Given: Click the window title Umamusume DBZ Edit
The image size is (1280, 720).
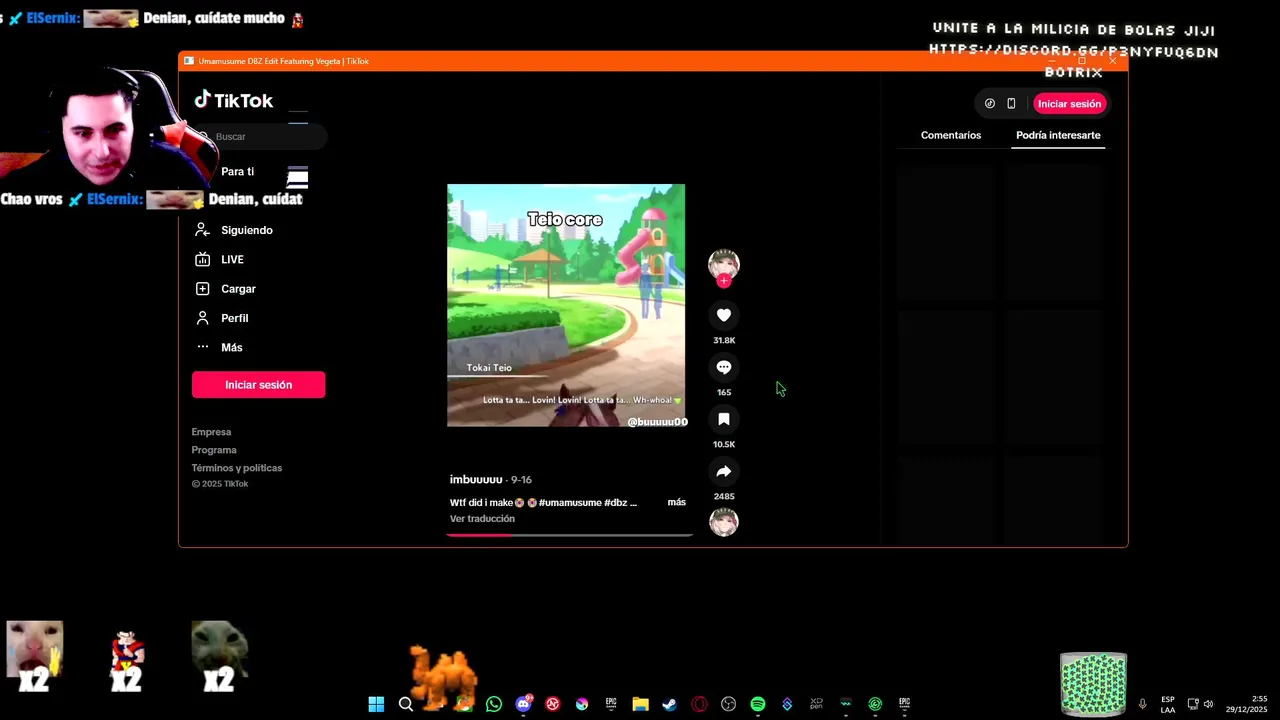Looking at the screenshot, I should [283, 61].
